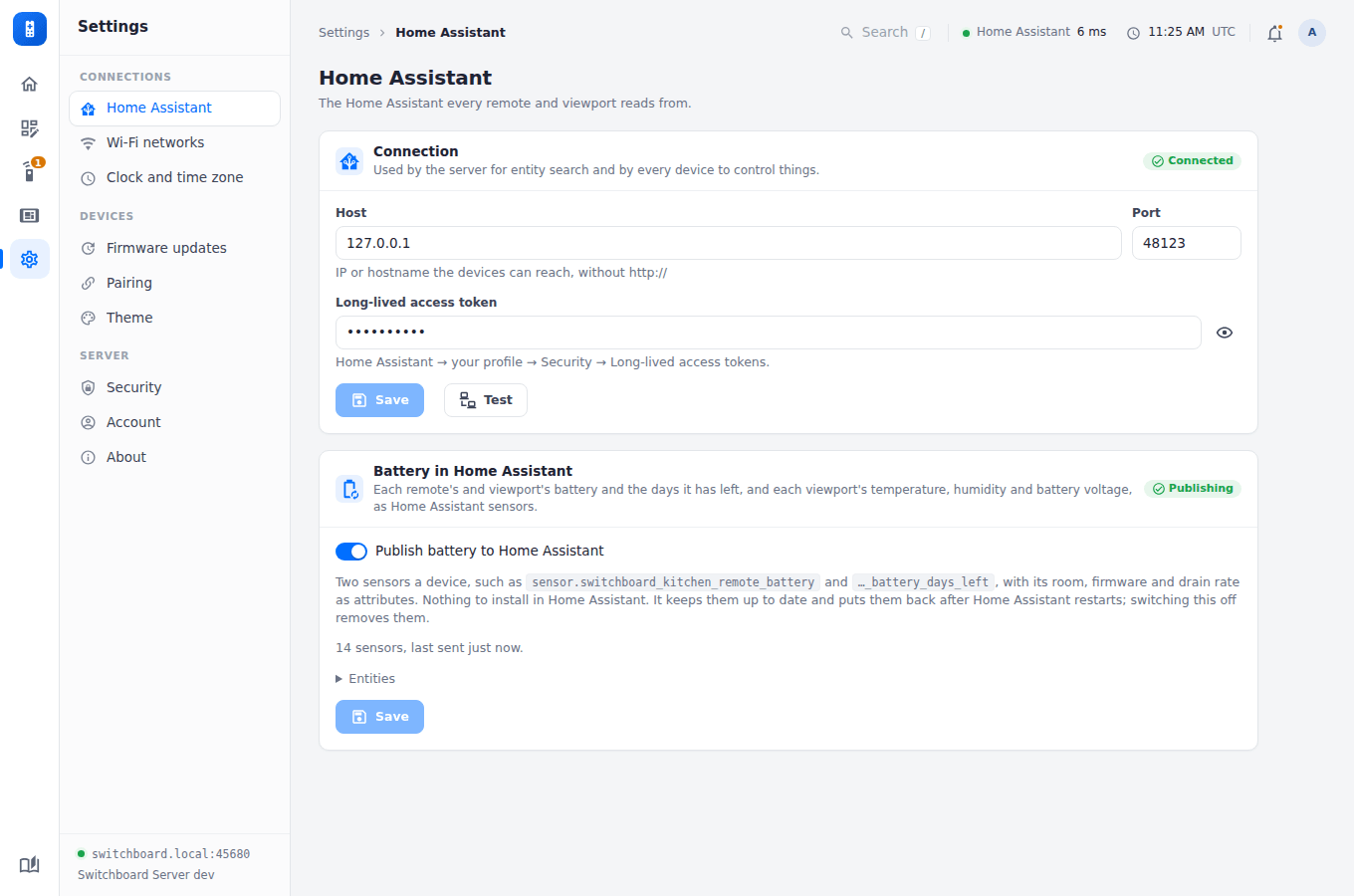The height and width of the screenshot is (896, 1354).
Task: Save the battery publishing settings
Action: click(x=379, y=717)
